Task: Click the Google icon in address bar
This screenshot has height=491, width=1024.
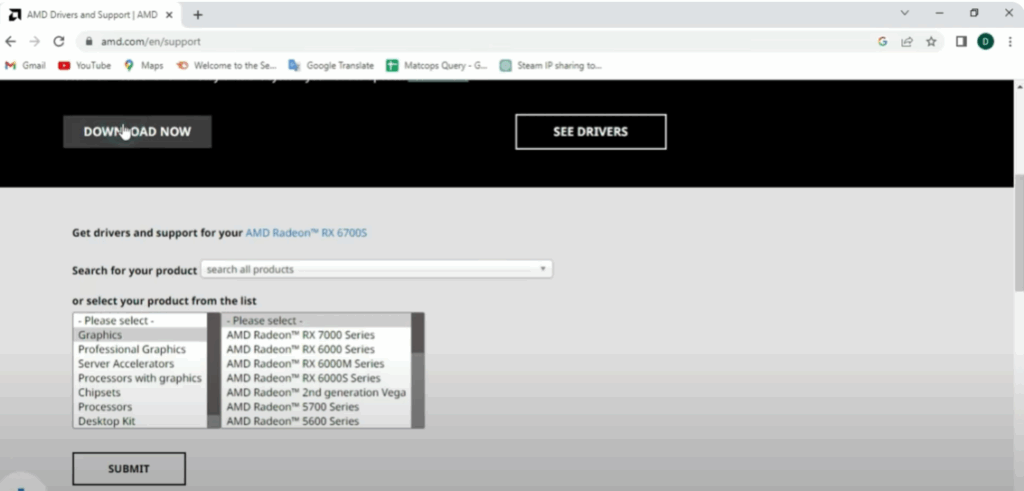Action: [882, 41]
